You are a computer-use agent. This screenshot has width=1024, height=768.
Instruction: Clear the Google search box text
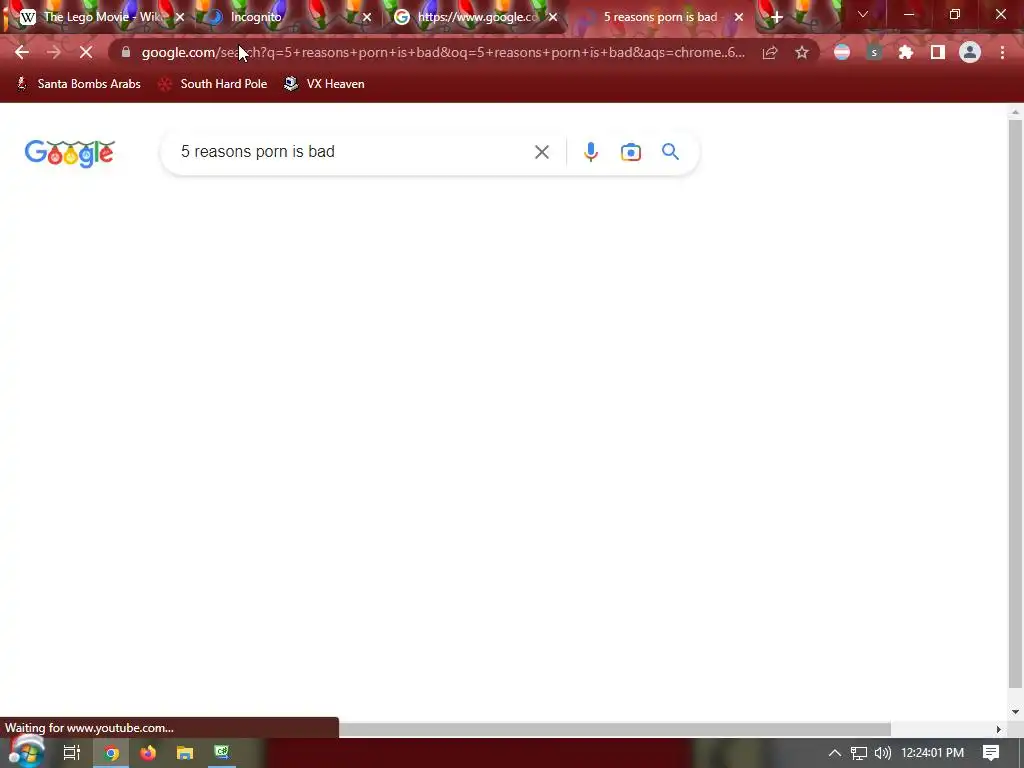point(541,152)
